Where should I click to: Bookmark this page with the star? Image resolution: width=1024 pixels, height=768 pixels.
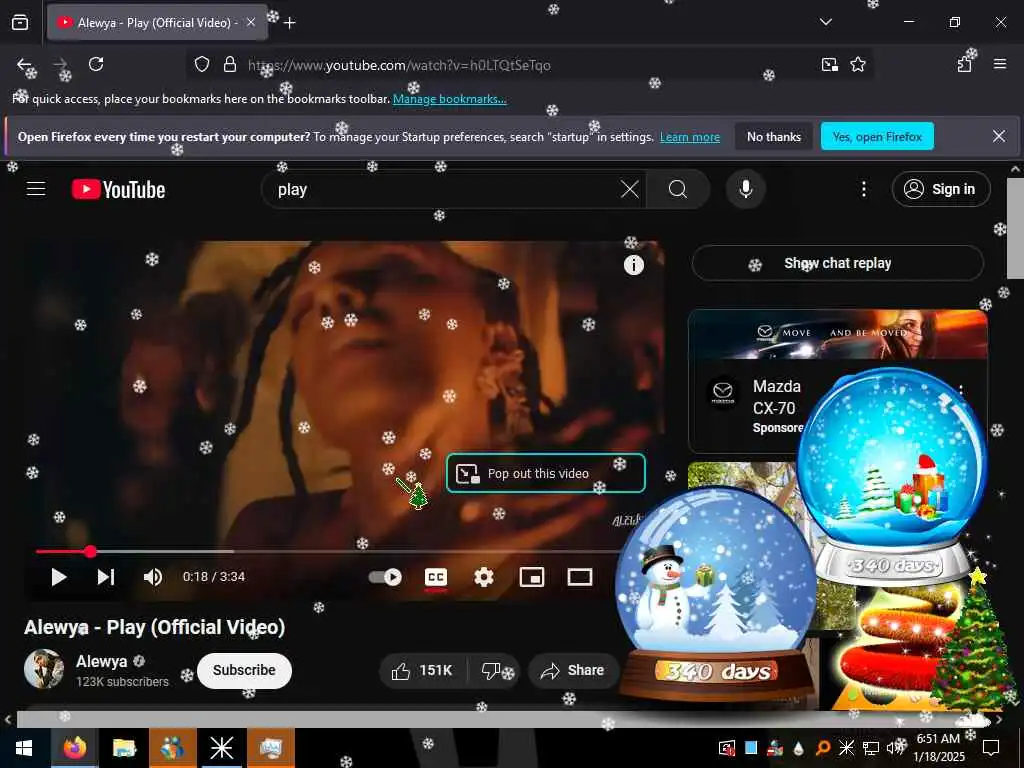(x=858, y=65)
